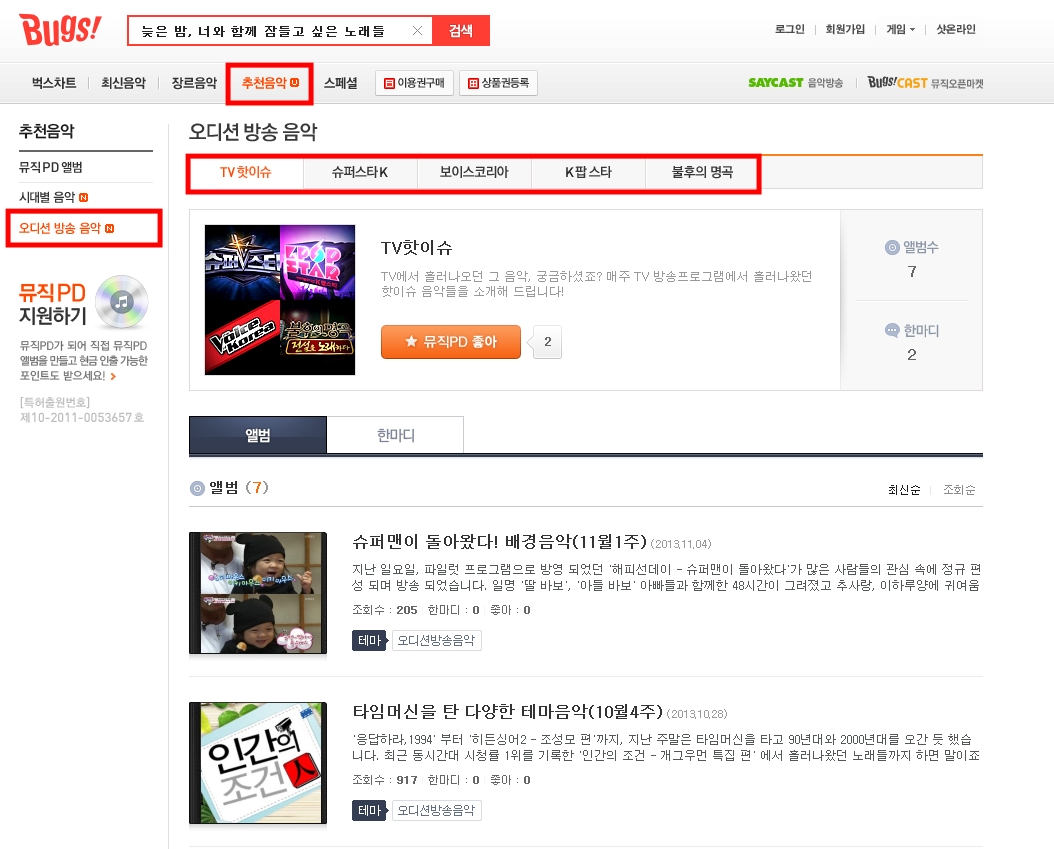Clear the search box with X icon
Image resolution: width=1054 pixels, height=849 pixels.
click(417, 31)
